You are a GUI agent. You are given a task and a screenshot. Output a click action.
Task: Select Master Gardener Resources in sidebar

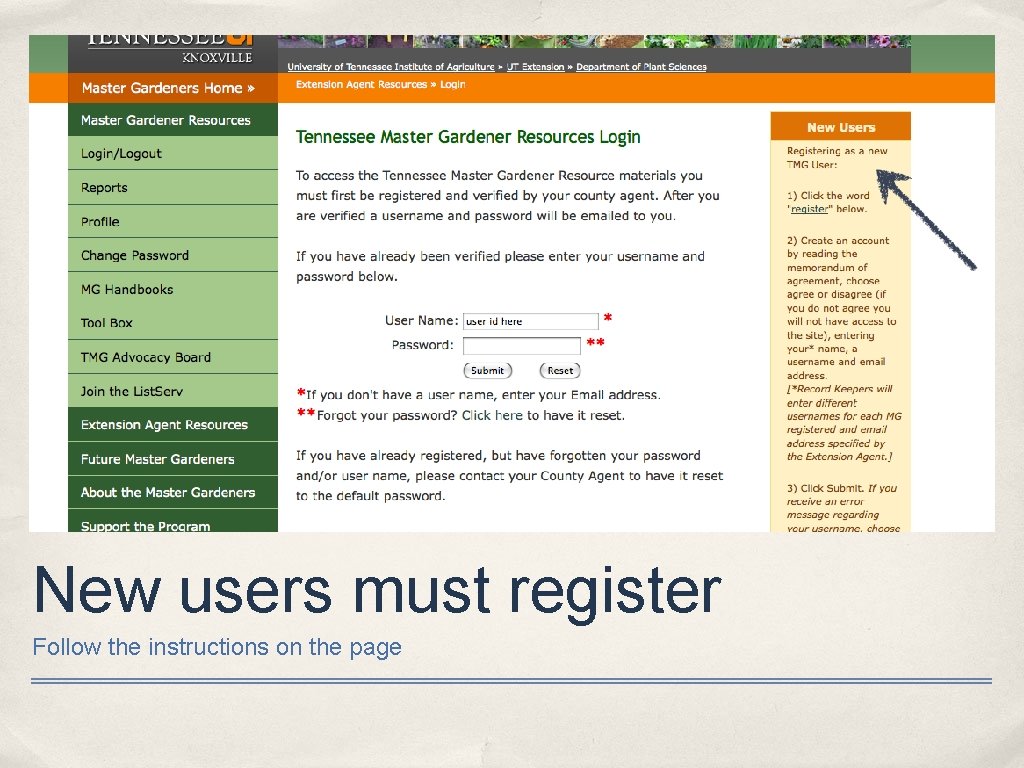coord(173,120)
